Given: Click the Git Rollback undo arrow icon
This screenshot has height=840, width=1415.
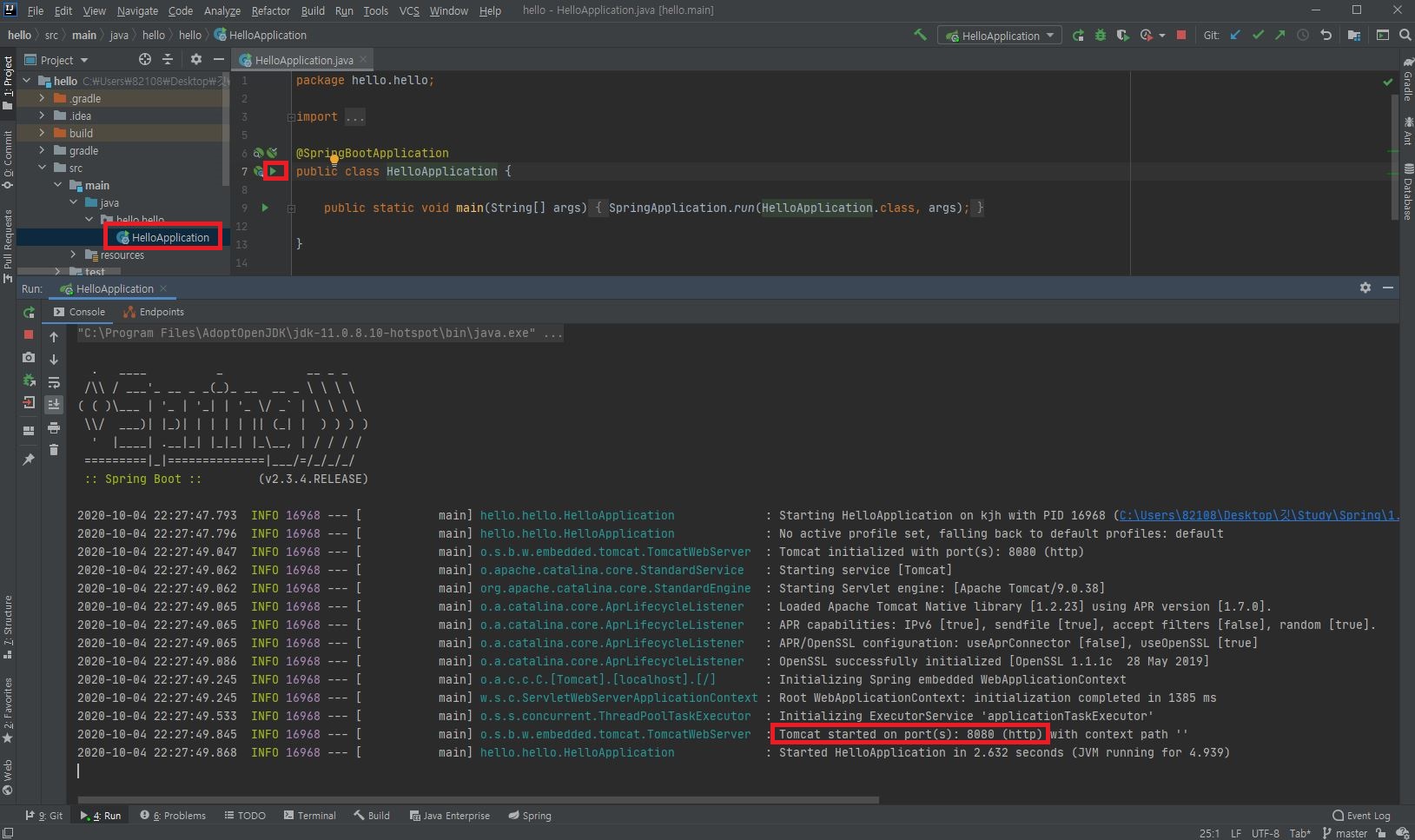Looking at the screenshot, I should 1326,35.
